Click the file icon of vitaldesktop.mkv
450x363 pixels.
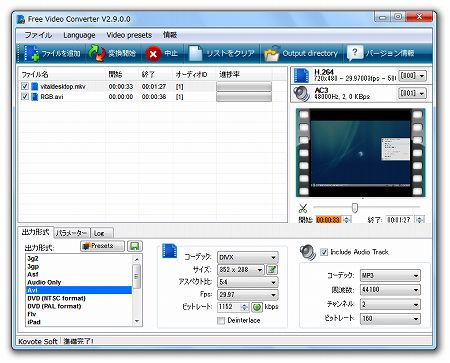point(35,86)
